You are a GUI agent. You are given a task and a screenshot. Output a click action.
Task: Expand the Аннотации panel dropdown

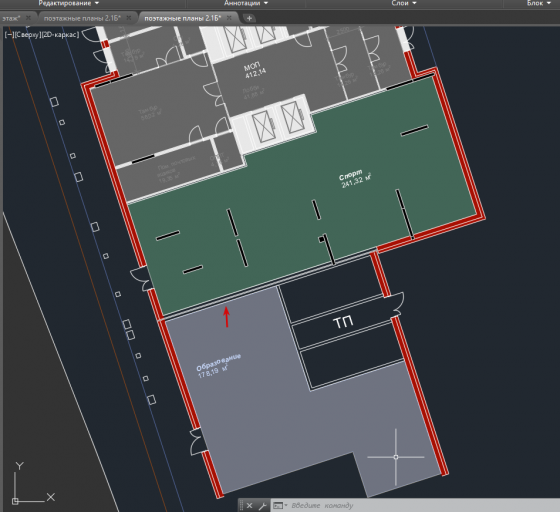(246, 3)
